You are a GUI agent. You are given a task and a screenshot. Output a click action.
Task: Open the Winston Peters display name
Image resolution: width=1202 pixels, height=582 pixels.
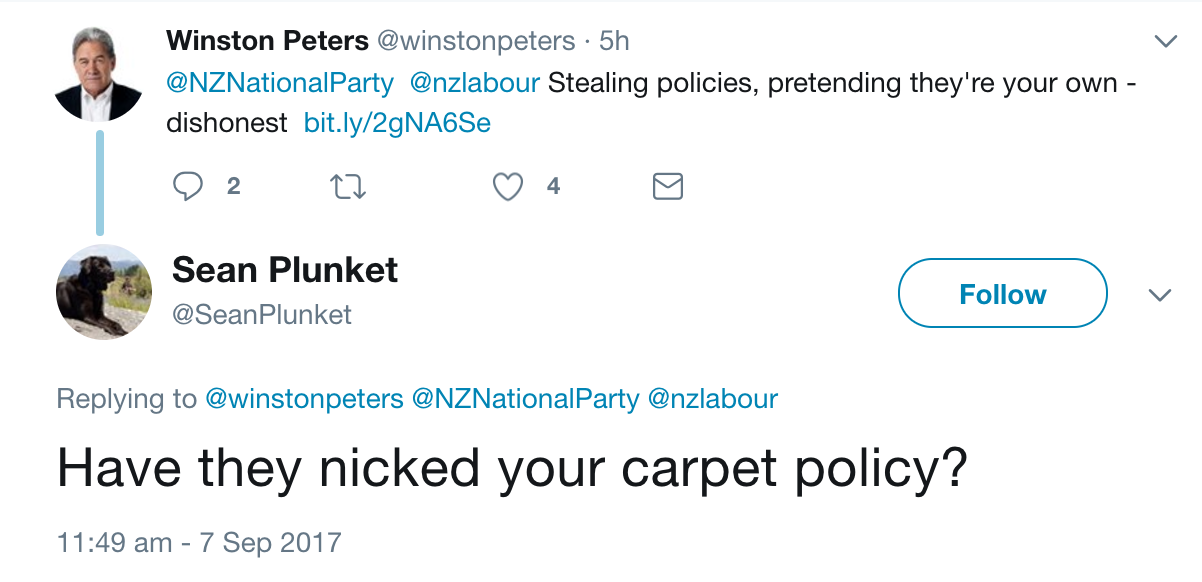(267, 41)
